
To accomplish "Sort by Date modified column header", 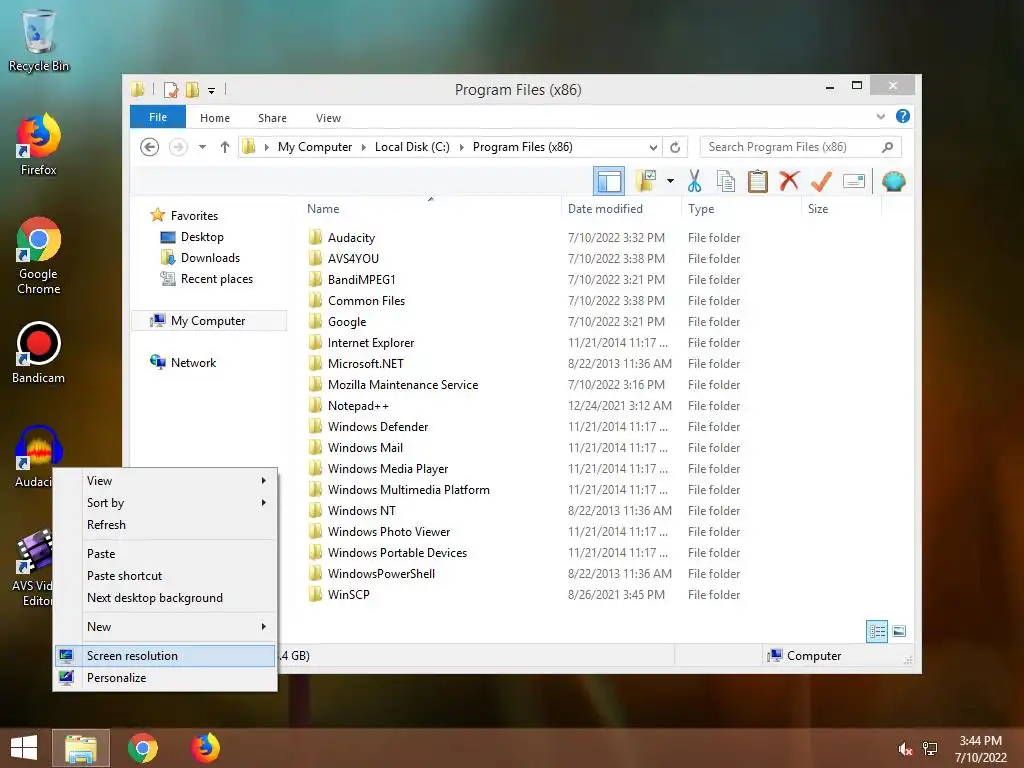I will point(621,209).
